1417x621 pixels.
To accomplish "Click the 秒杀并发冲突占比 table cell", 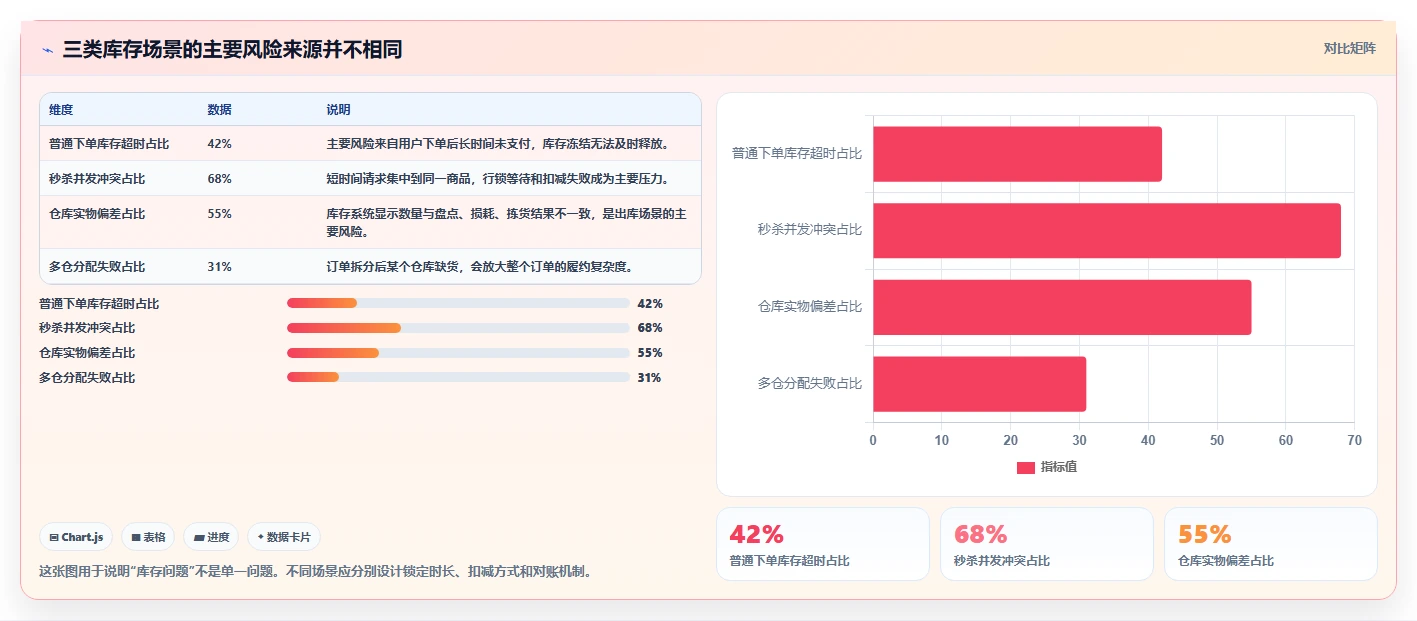I will [x=97, y=179].
